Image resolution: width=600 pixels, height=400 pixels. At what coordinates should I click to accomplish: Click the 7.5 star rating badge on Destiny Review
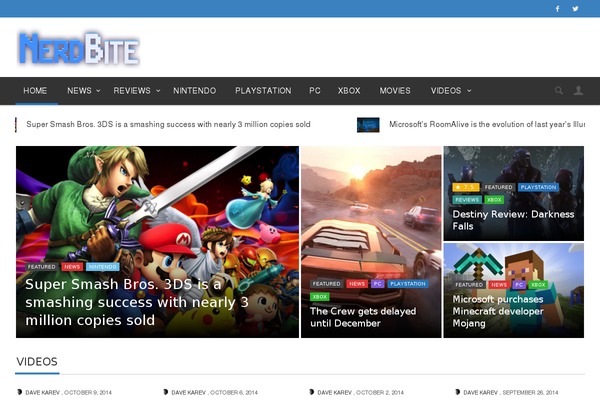[x=466, y=187]
